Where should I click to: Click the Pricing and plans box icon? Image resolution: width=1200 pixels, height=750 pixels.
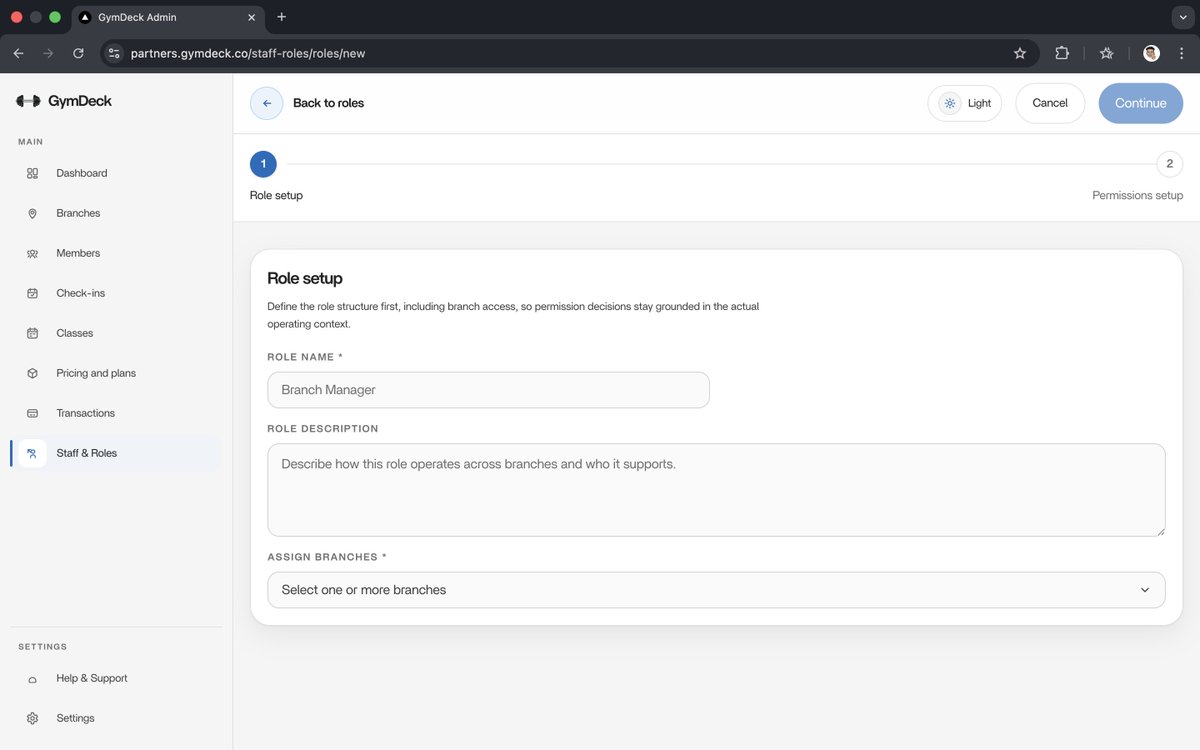32,373
